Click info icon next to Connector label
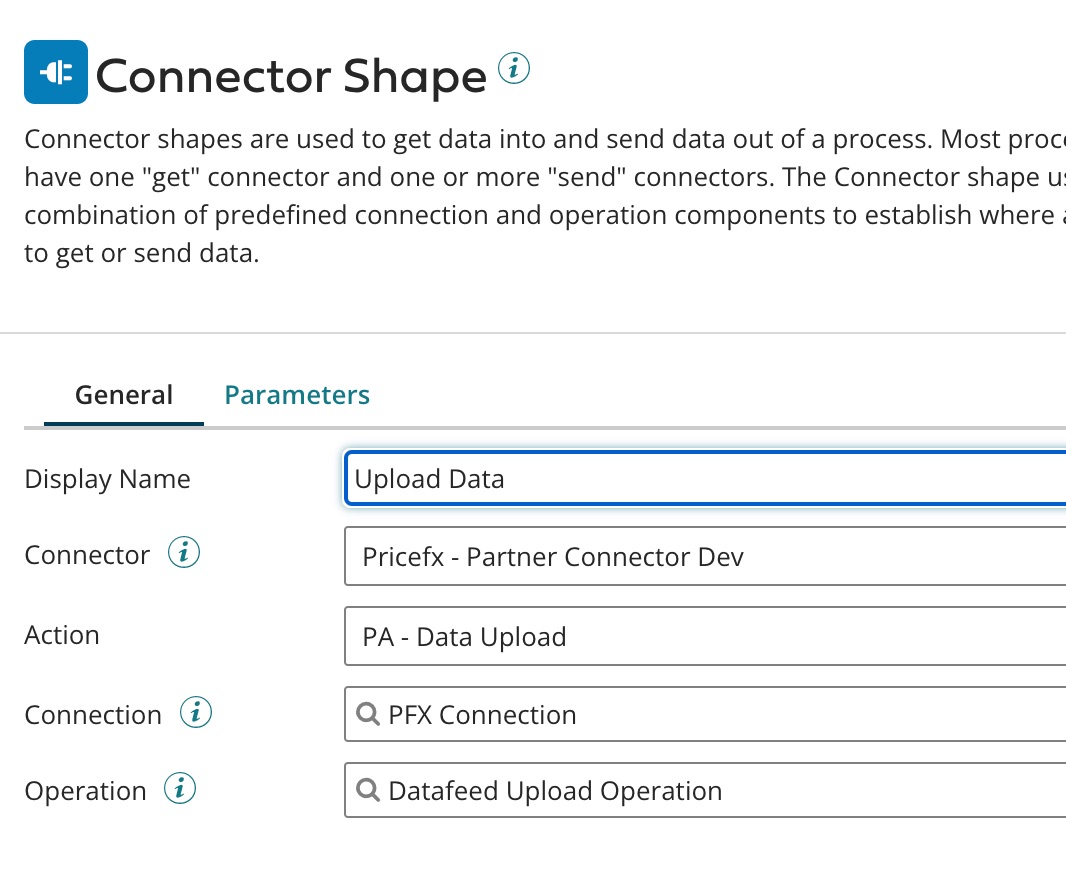This screenshot has height=884, width=1066. pyautogui.click(x=184, y=553)
